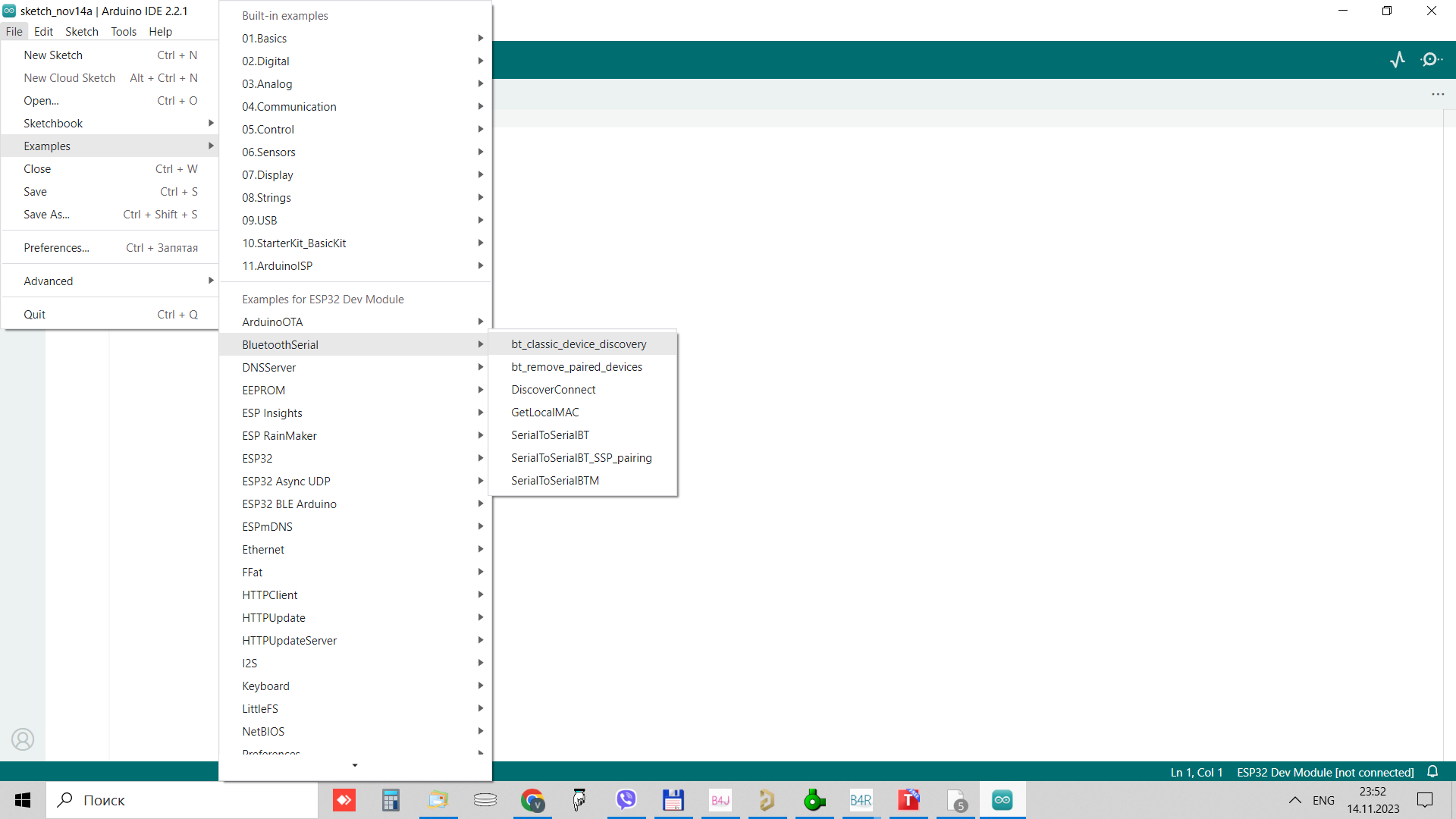The width and height of the screenshot is (1456, 819).
Task: Open the Serial Monitor icon
Action: [1431, 60]
